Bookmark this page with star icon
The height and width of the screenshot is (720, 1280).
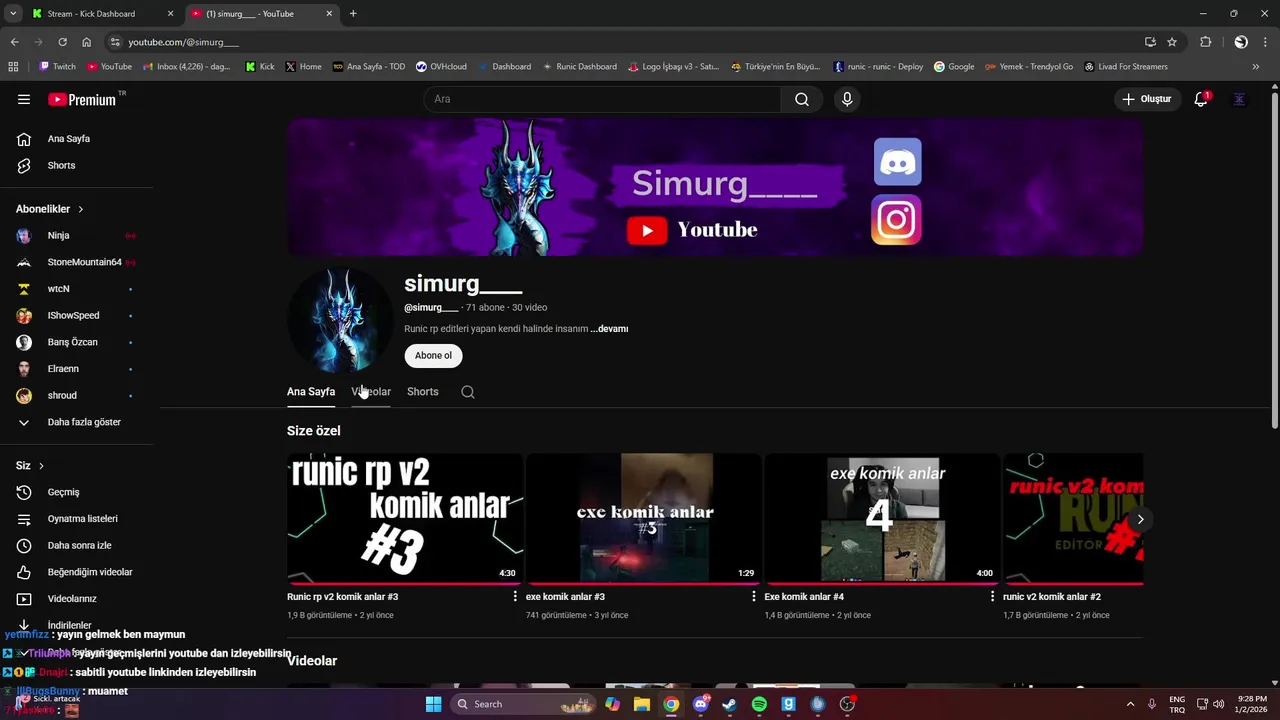[x=1172, y=42]
